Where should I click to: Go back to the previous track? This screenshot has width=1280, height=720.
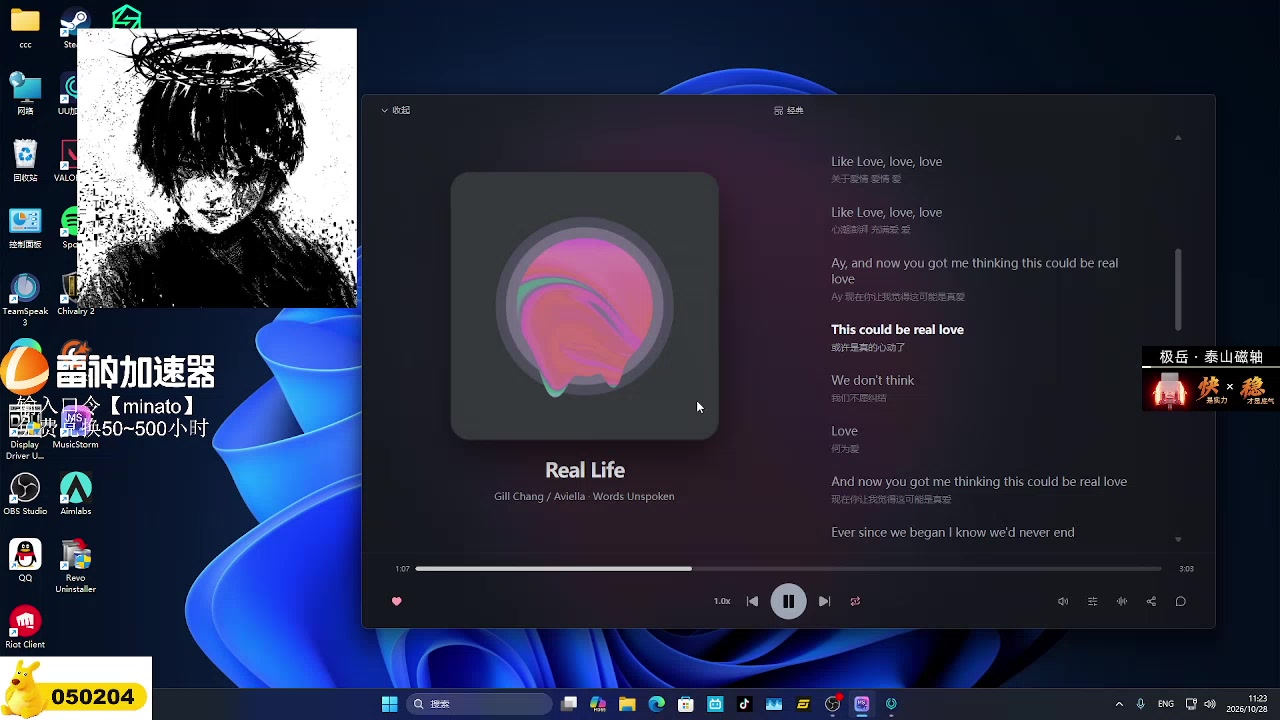(752, 601)
